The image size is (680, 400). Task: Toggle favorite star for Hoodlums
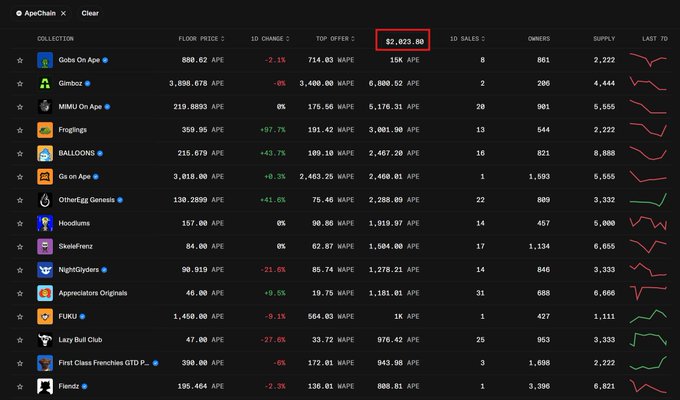tap(20, 223)
